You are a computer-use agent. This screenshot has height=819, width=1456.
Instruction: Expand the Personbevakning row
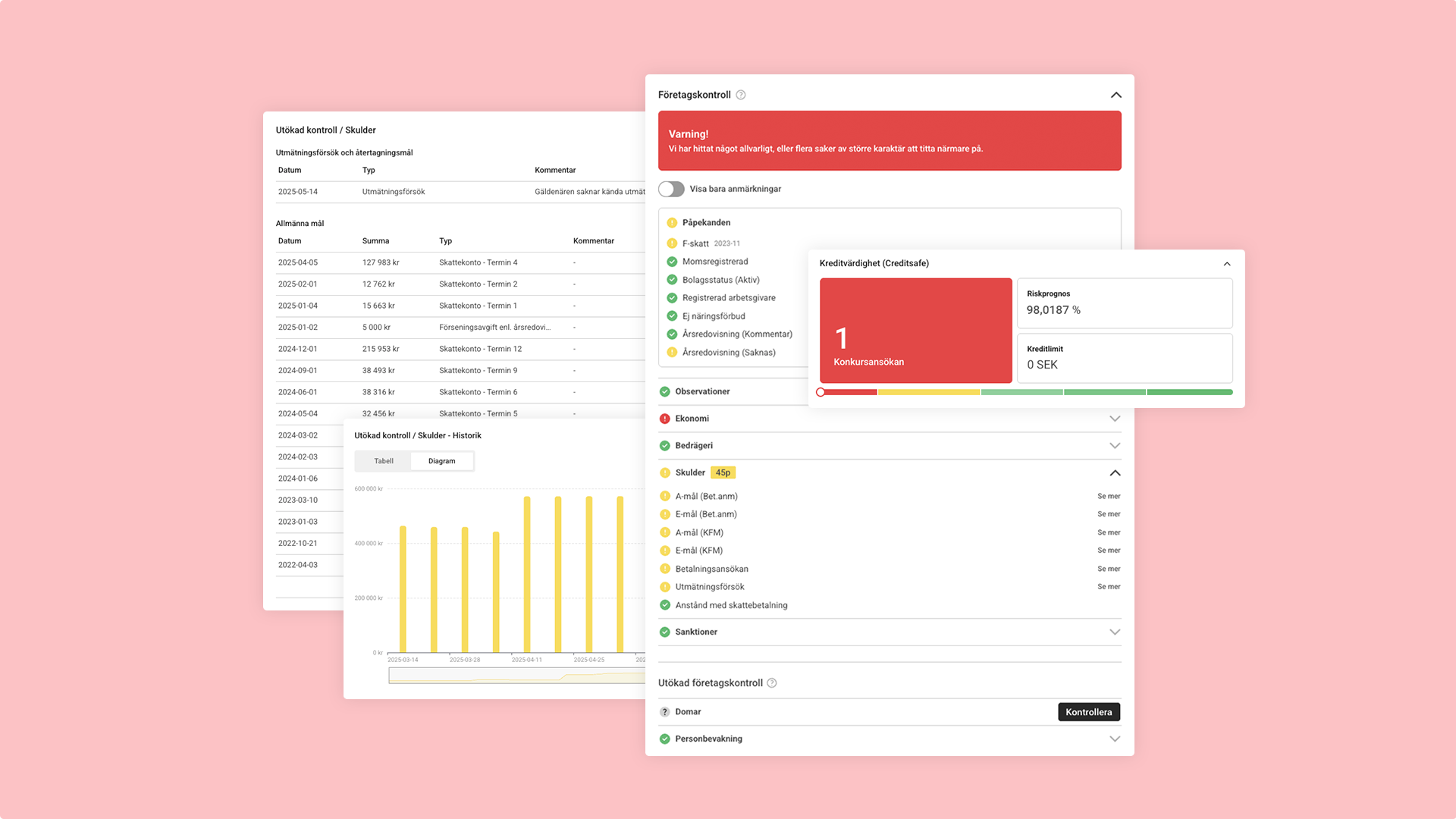[1114, 739]
